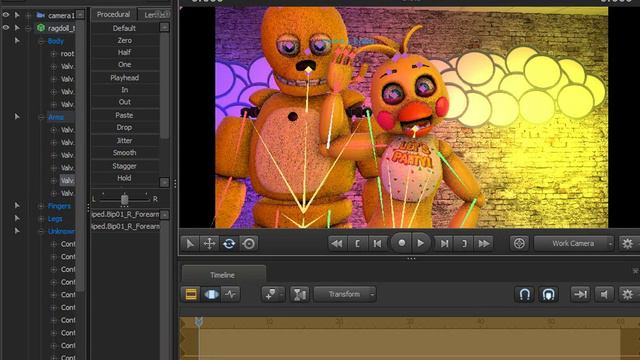640x360 pixels.
Task: Toggle the arrow beside camera1
Action: pyautogui.click(x=17, y=15)
